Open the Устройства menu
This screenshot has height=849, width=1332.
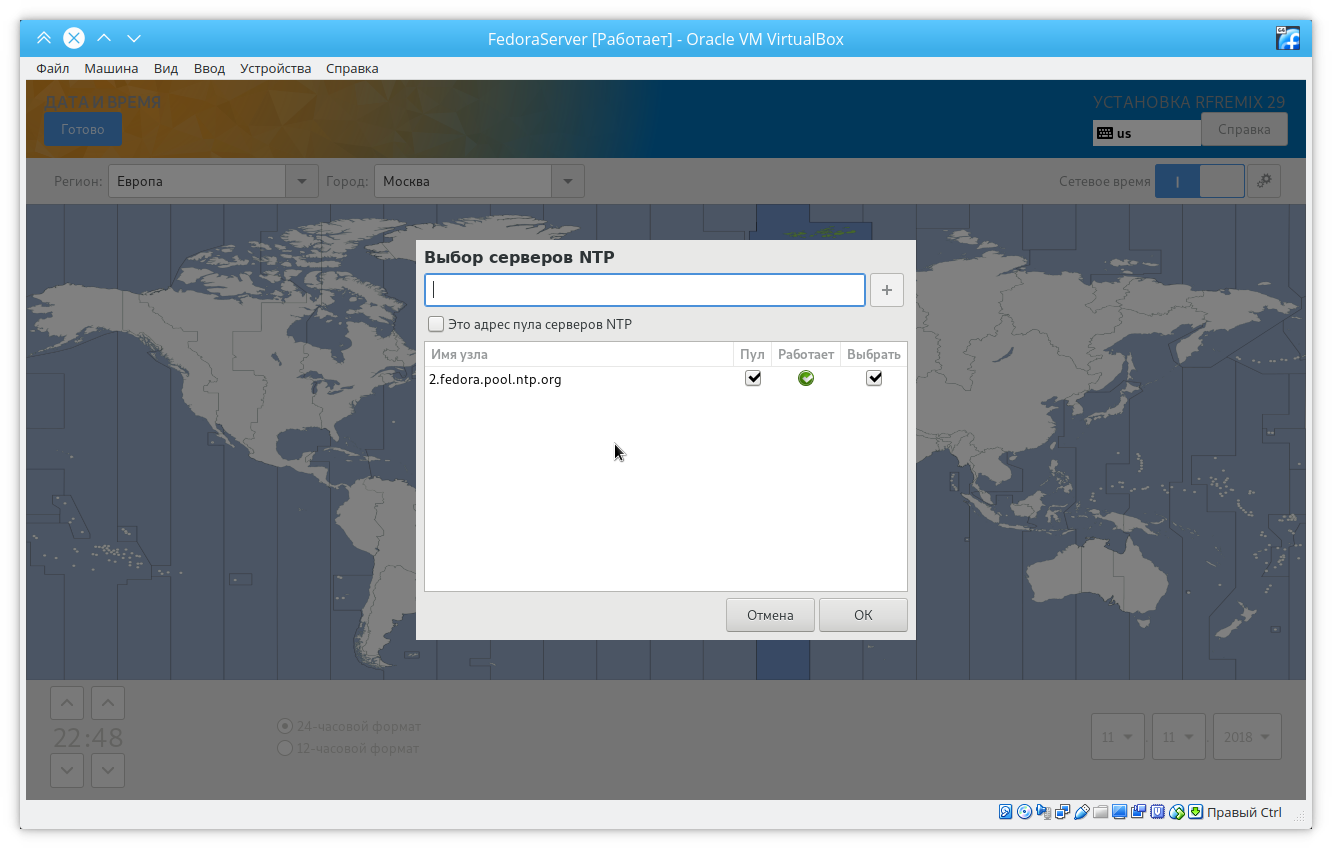pyautogui.click(x=275, y=69)
